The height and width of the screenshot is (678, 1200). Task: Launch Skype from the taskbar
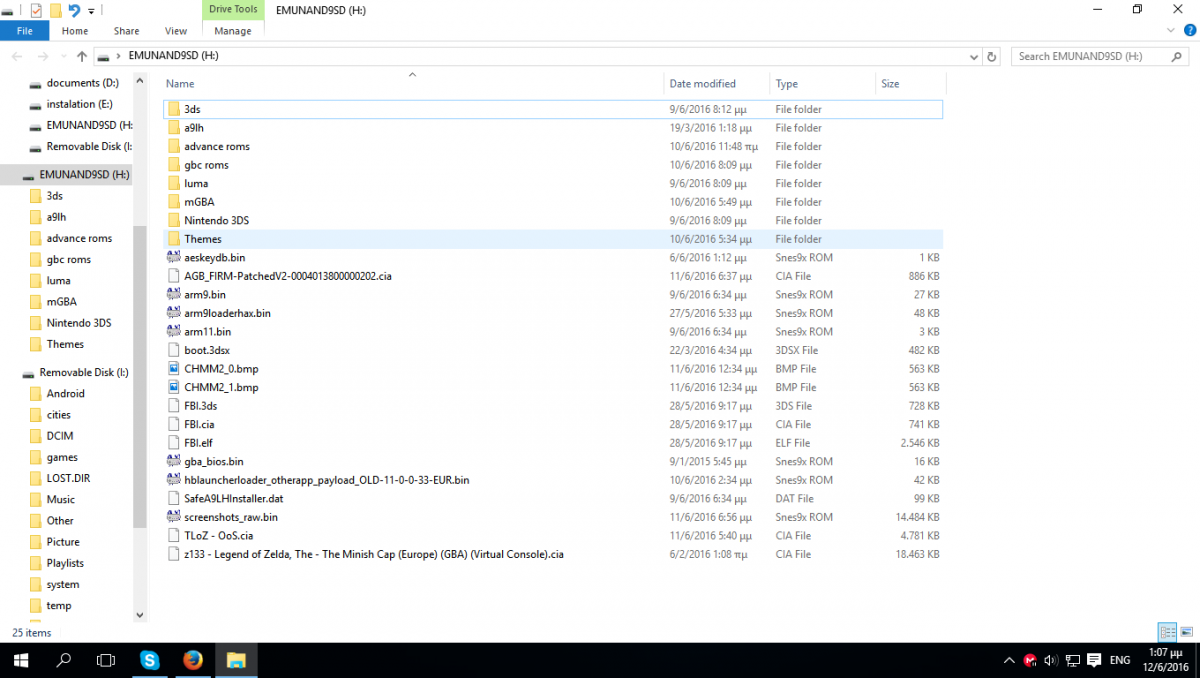[150, 660]
